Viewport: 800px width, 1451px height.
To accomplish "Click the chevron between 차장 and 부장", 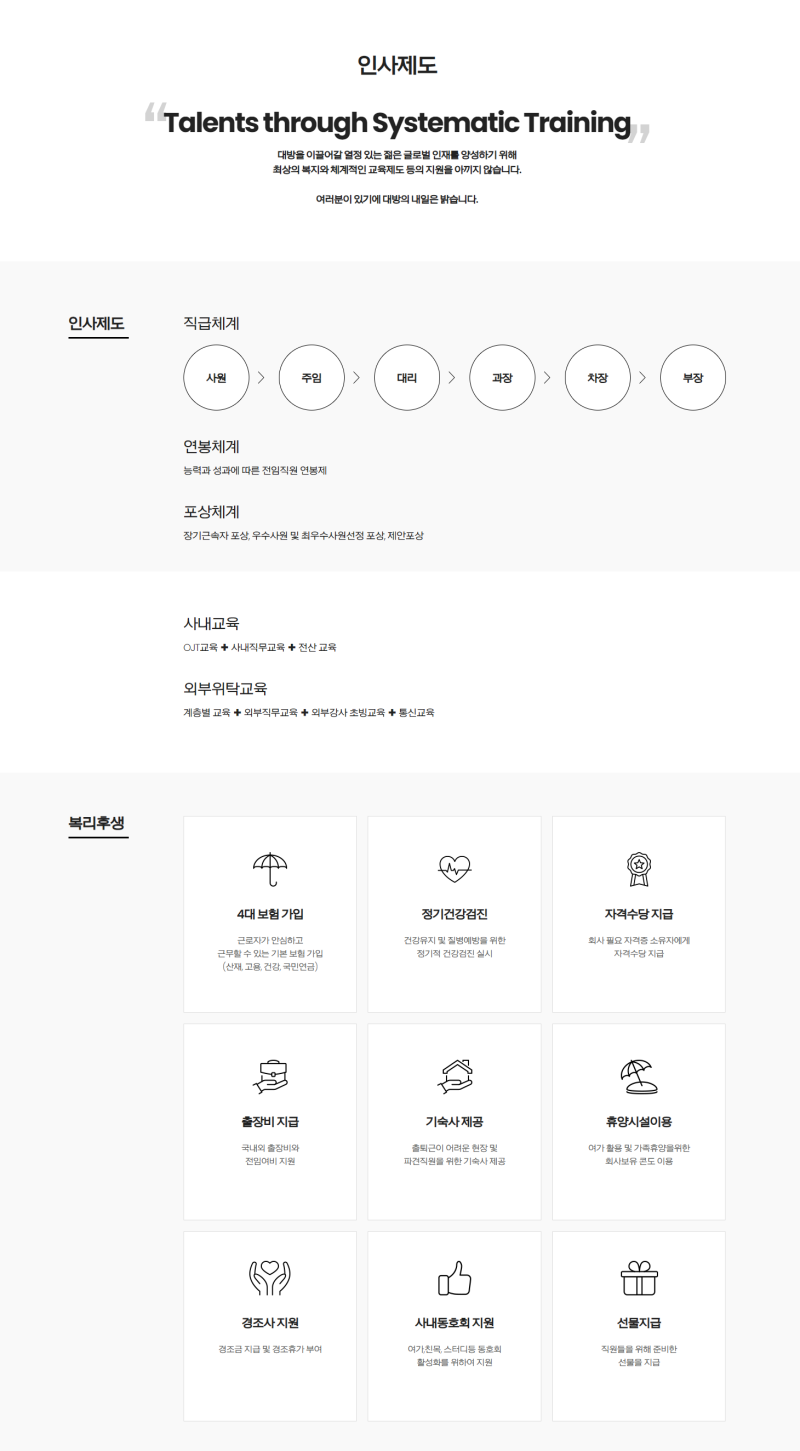I will [643, 378].
